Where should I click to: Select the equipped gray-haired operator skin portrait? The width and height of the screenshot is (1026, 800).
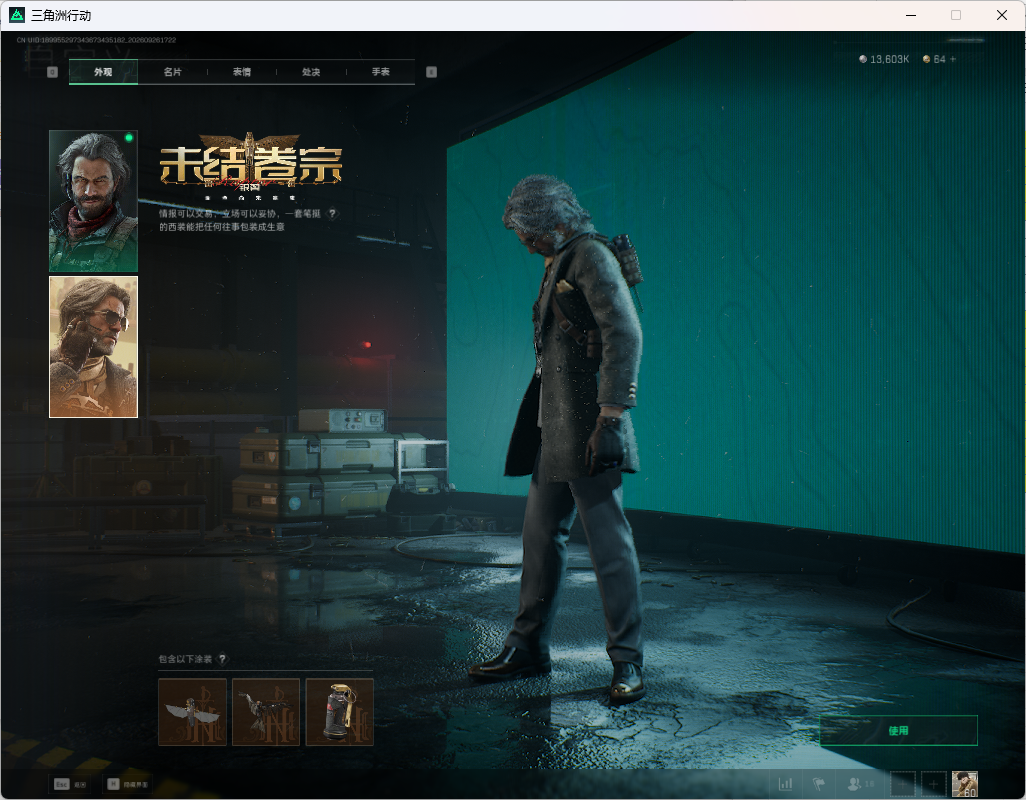[x=94, y=201]
